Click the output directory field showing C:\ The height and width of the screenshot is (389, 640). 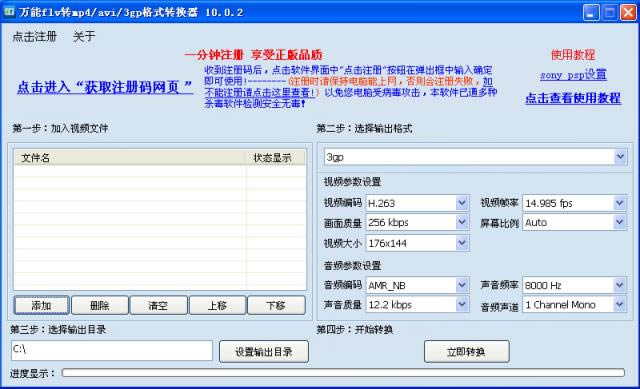[x=112, y=350]
